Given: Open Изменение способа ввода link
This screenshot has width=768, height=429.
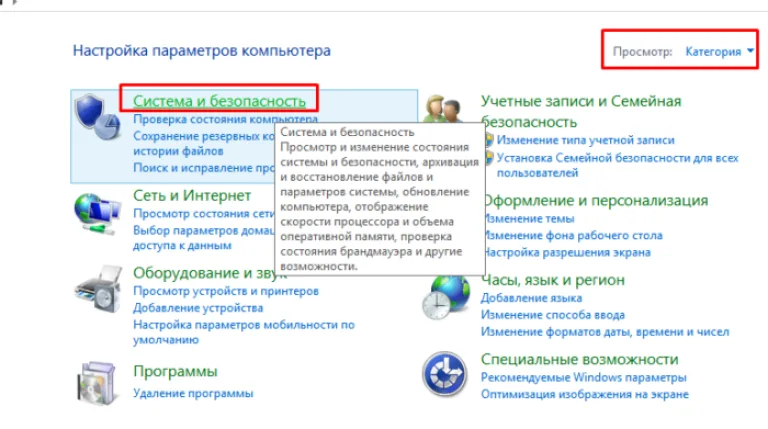Looking at the screenshot, I should [x=553, y=315].
